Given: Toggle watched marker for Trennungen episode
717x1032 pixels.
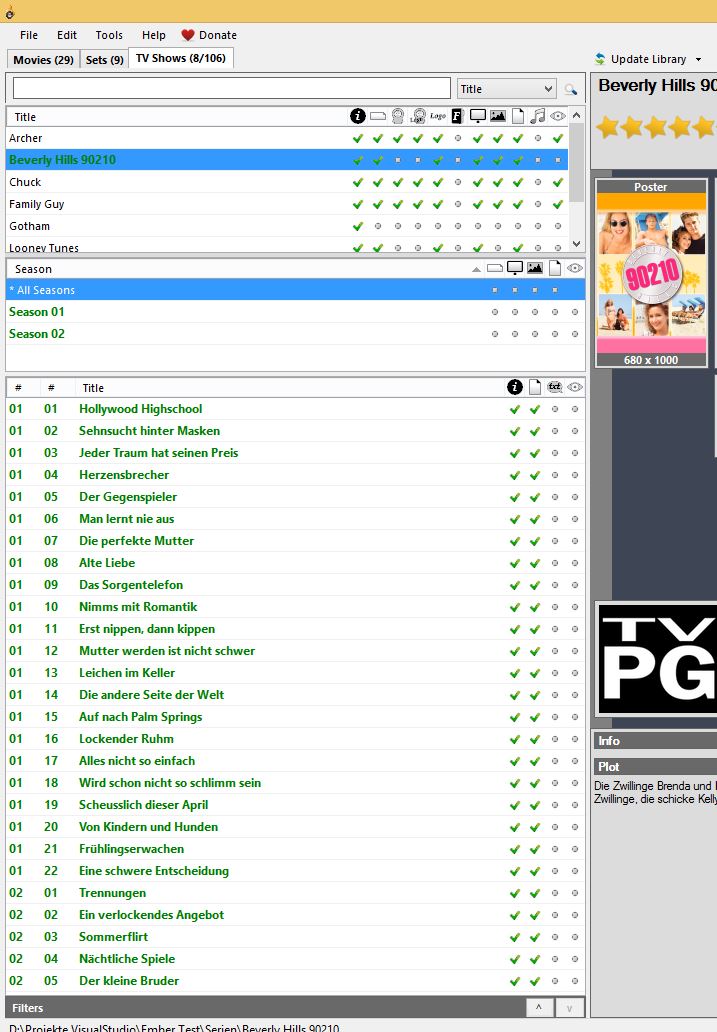Looking at the screenshot, I should pyautogui.click(x=575, y=892).
